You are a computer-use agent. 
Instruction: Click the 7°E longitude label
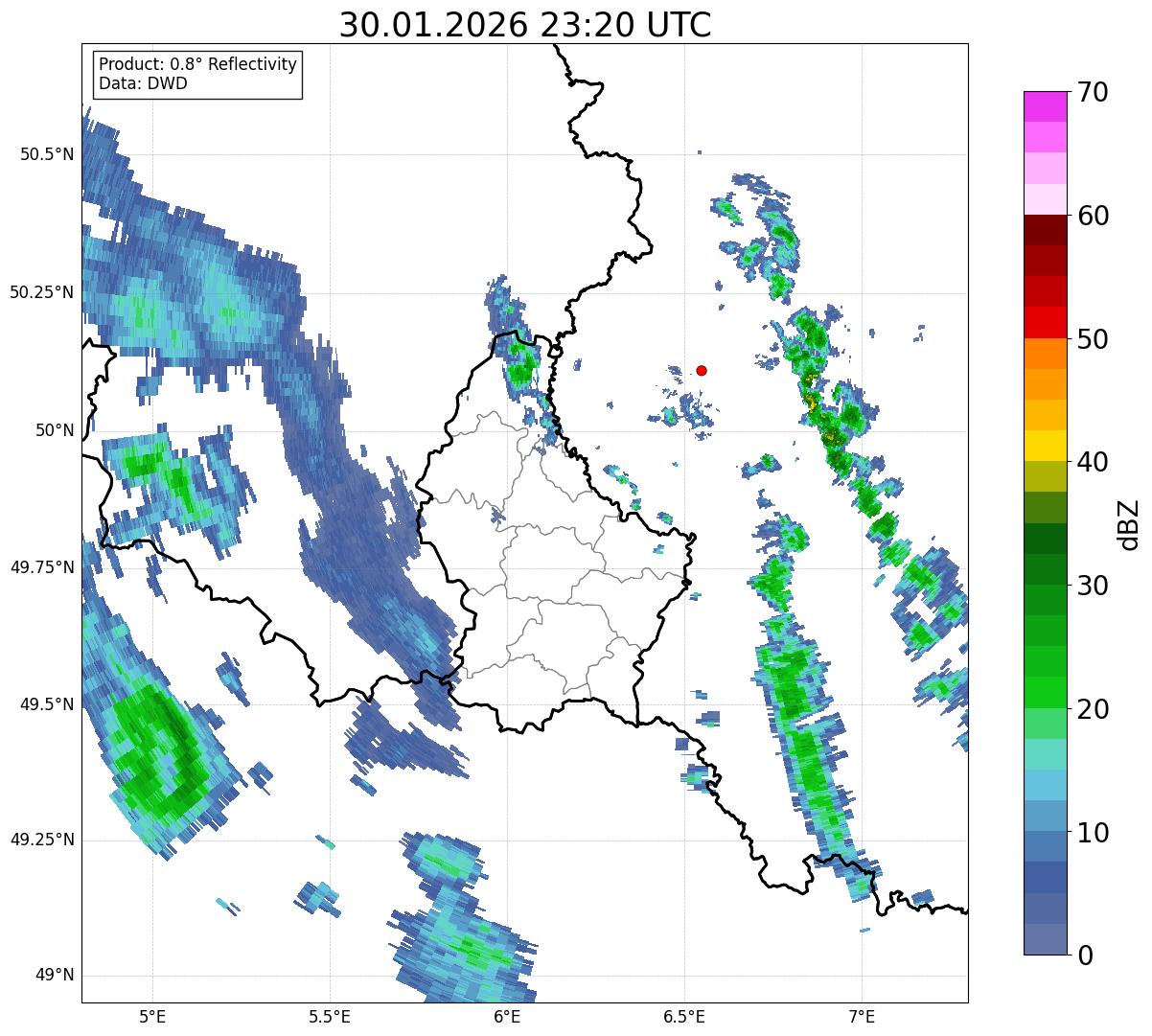[x=862, y=1017]
